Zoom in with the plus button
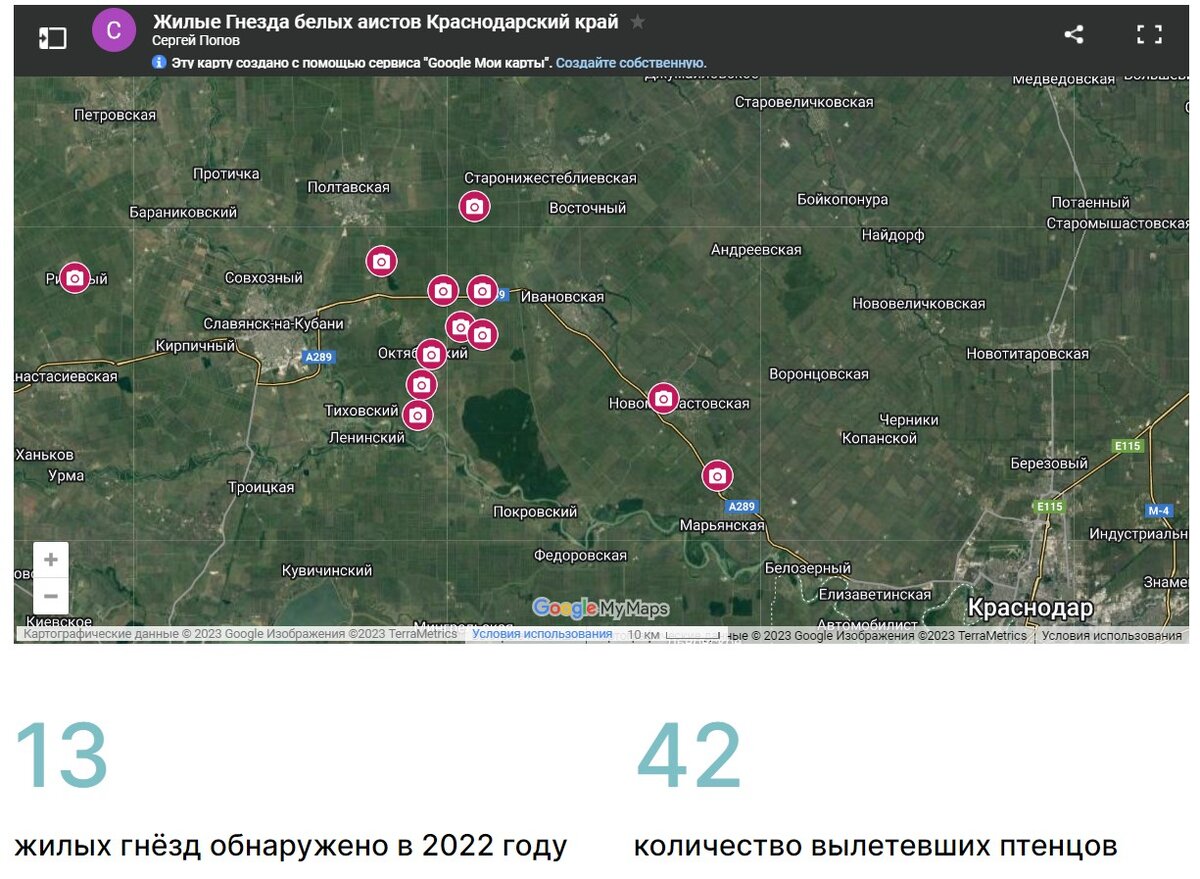This screenshot has height=879, width=1200. pyautogui.click(x=51, y=560)
